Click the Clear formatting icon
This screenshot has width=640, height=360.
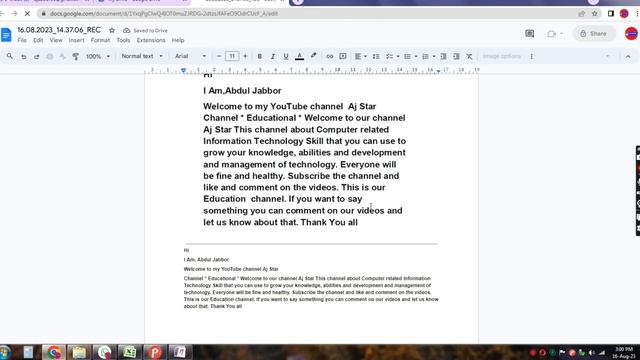pyautogui.click(x=469, y=56)
